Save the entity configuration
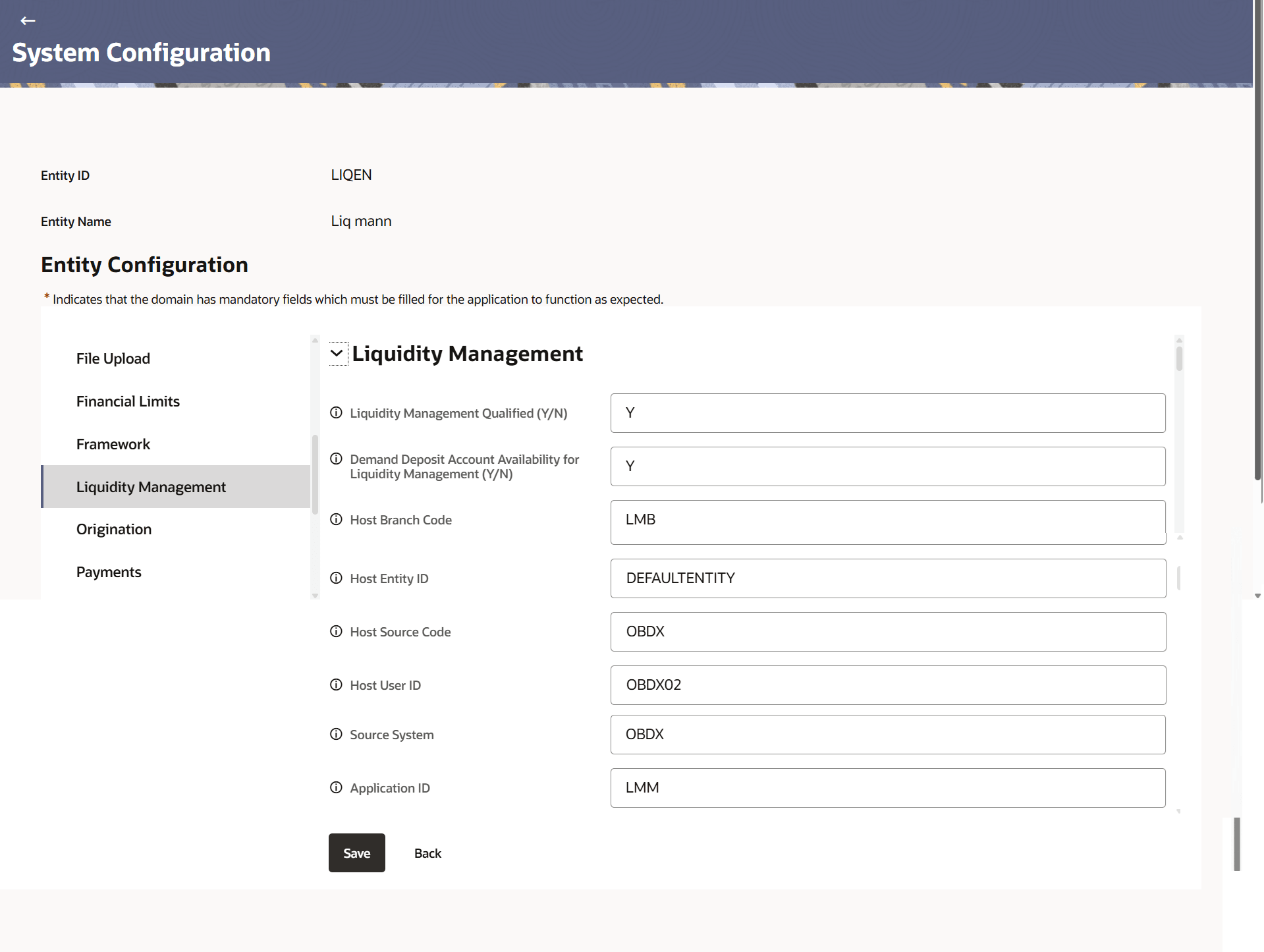The image size is (1264, 952). pyautogui.click(x=356, y=853)
